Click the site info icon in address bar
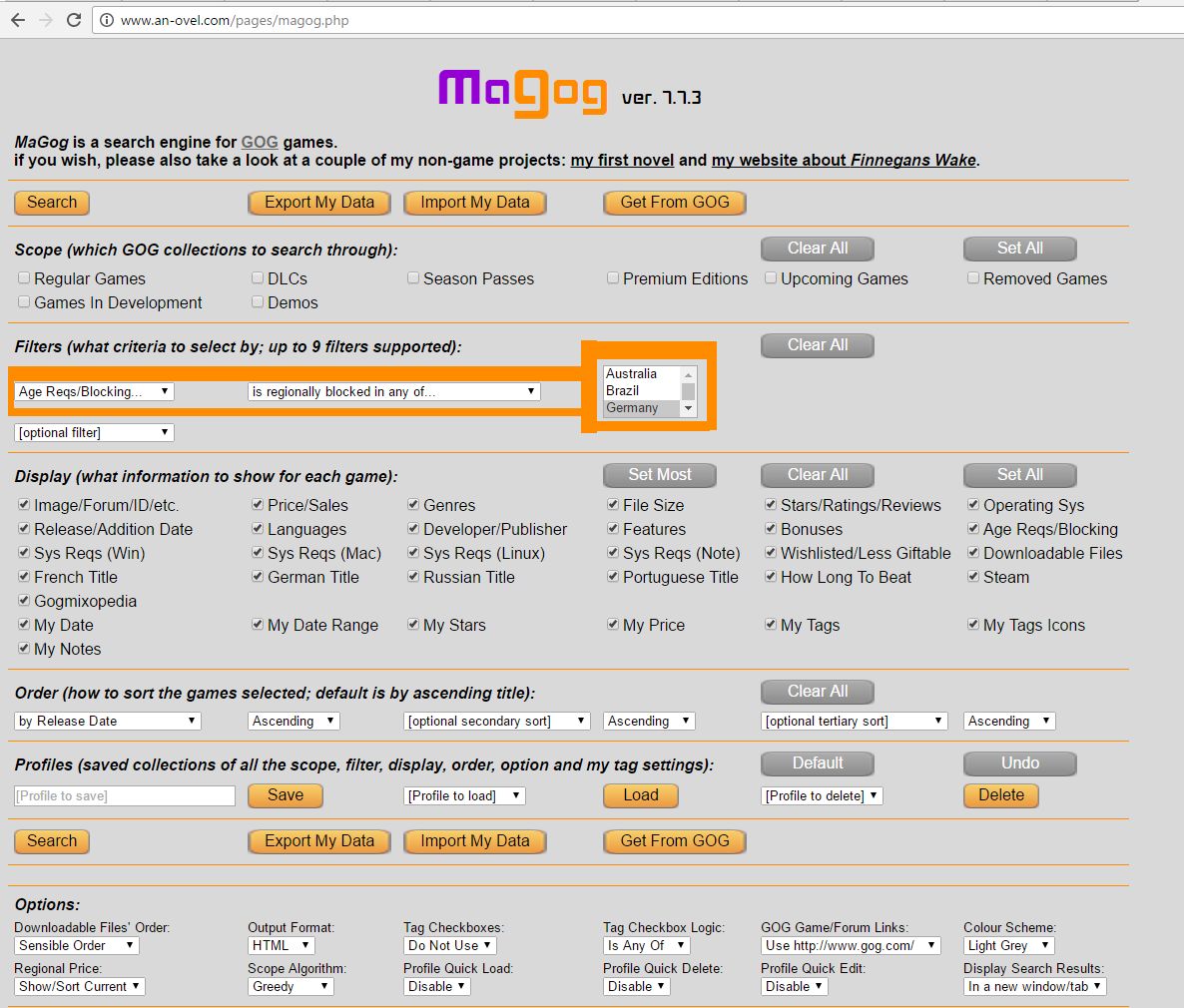The height and width of the screenshot is (1008, 1184). click(x=107, y=20)
